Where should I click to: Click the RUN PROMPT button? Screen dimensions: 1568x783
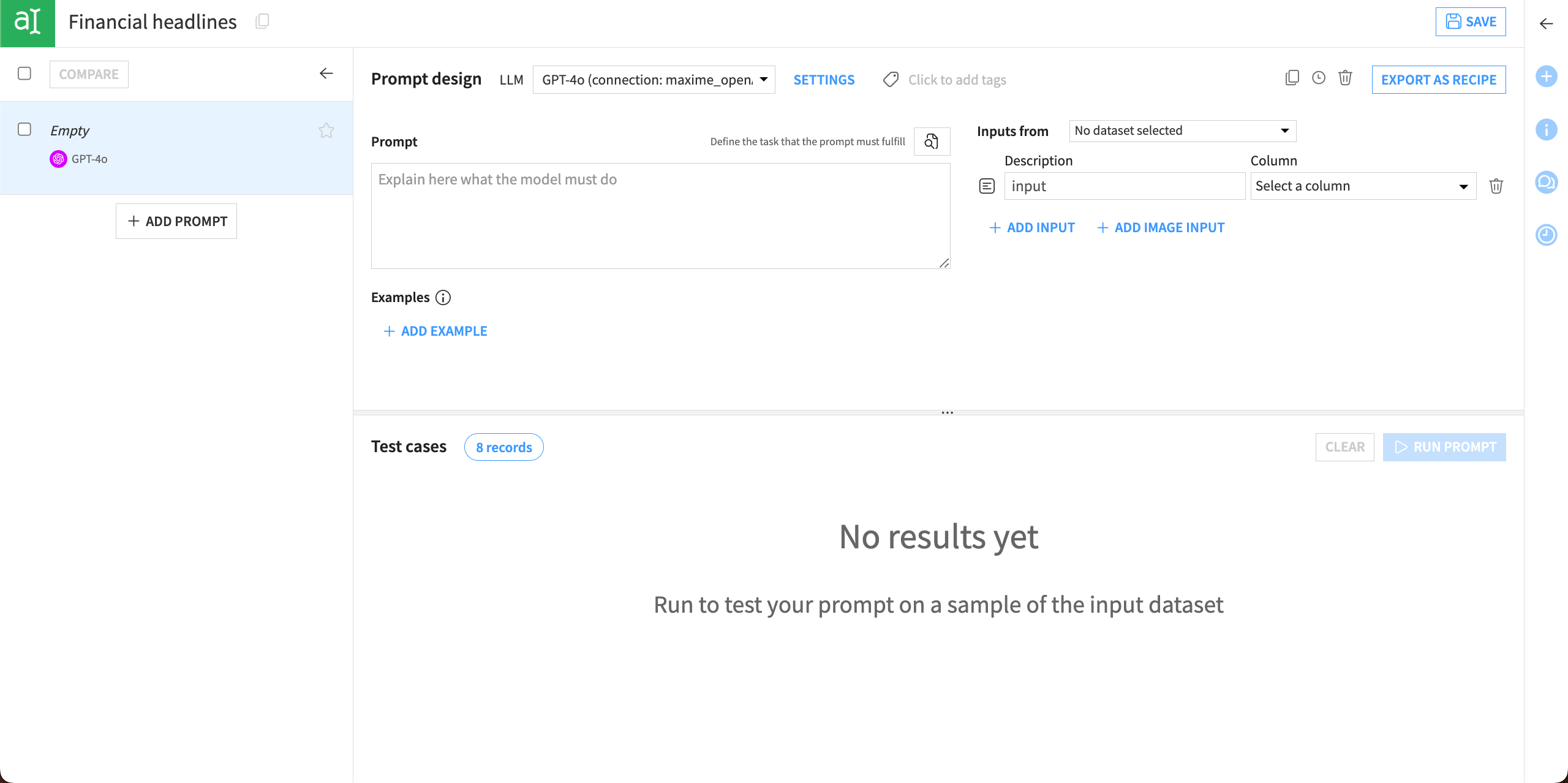coord(1444,447)
